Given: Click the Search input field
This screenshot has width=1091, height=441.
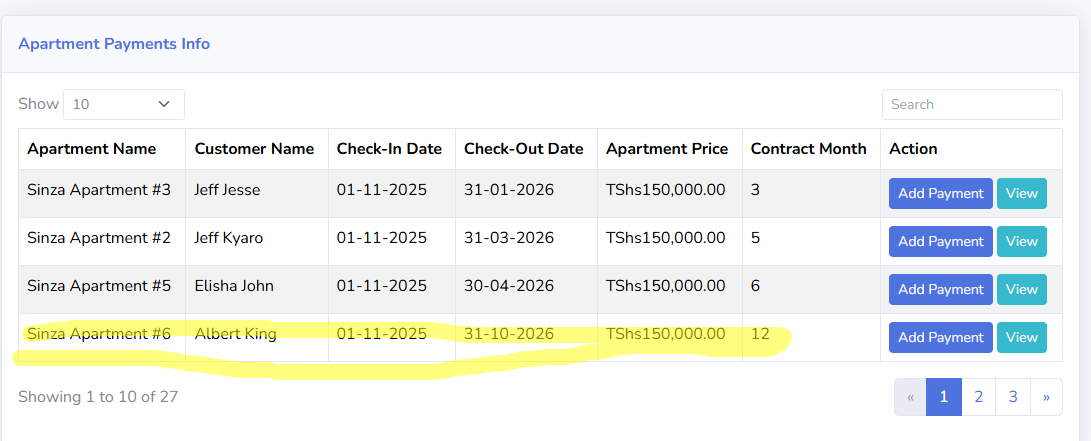Looking at the screenshot, I should [x=971, y=104].
